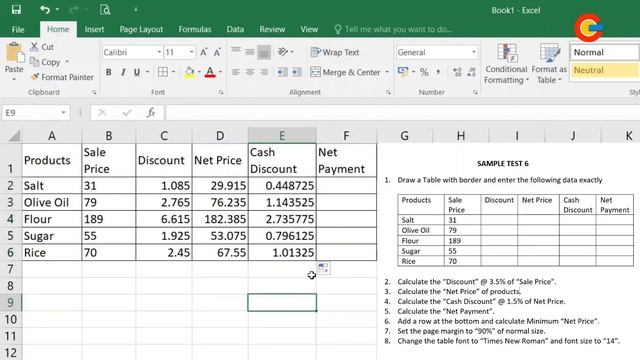Increase decimal places
The height and width of the screenshot is (360, 640).
457,72
